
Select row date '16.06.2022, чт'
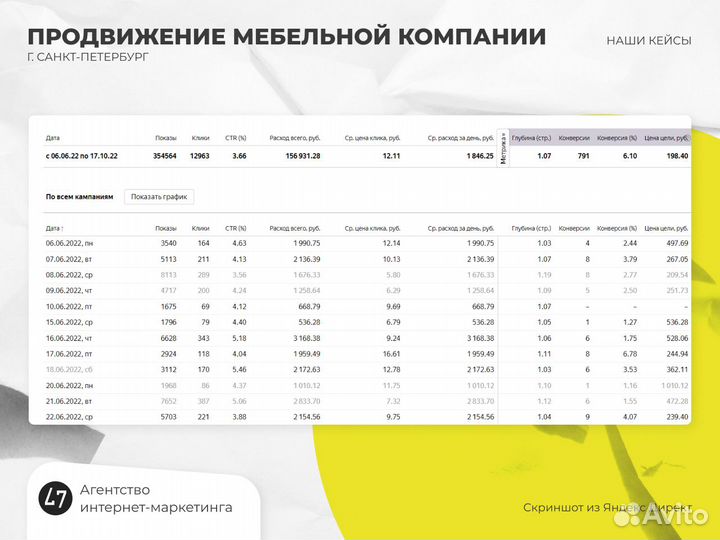coord(69,338)
